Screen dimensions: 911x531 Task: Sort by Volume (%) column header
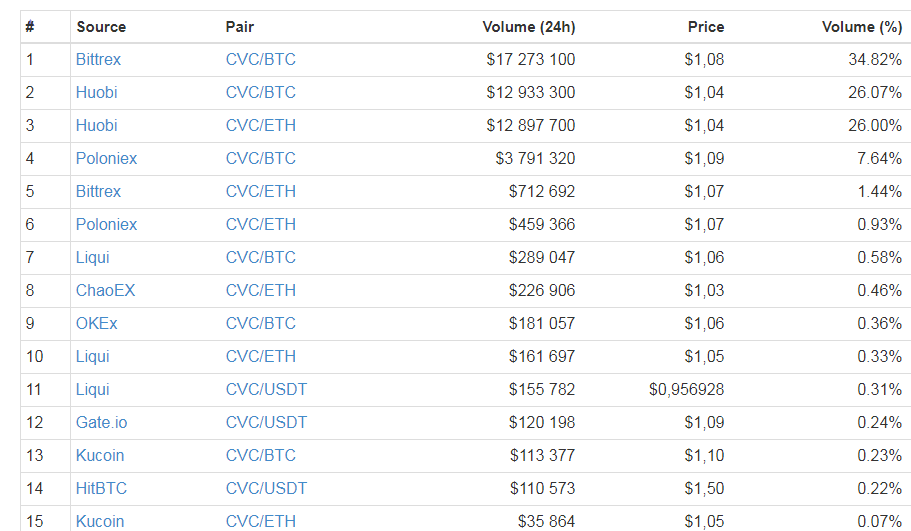tap(862, 27)
